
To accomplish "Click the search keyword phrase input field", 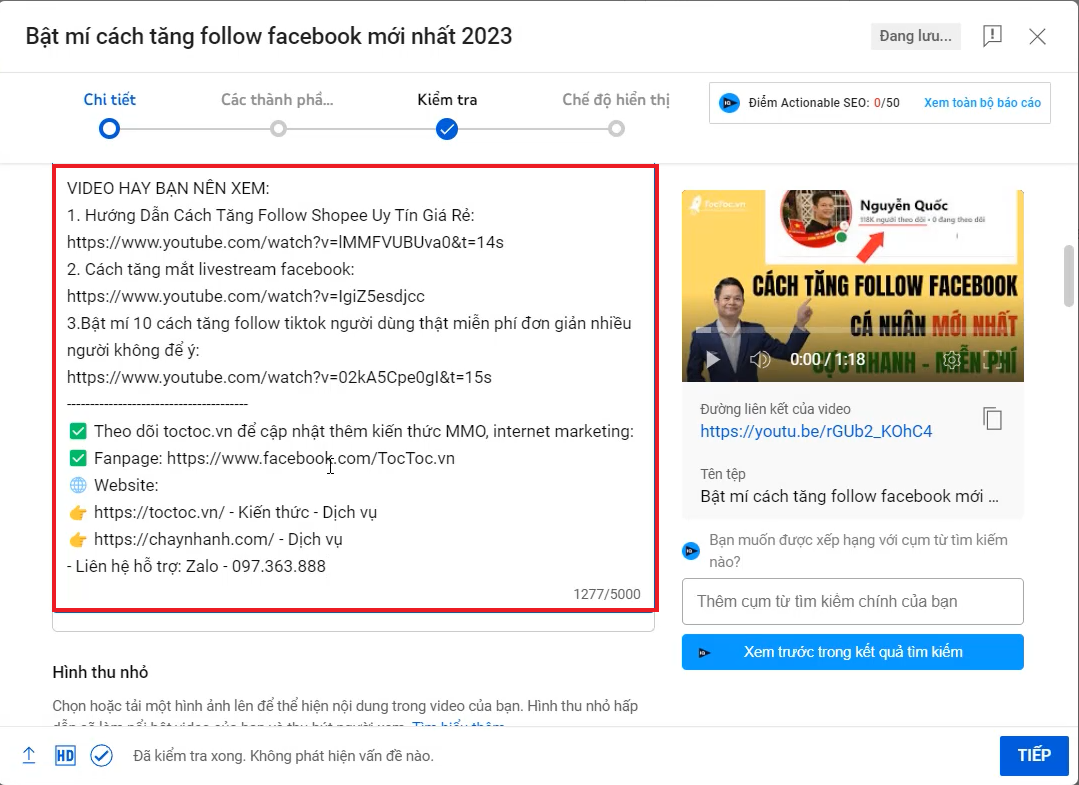I will pos(852,601).
